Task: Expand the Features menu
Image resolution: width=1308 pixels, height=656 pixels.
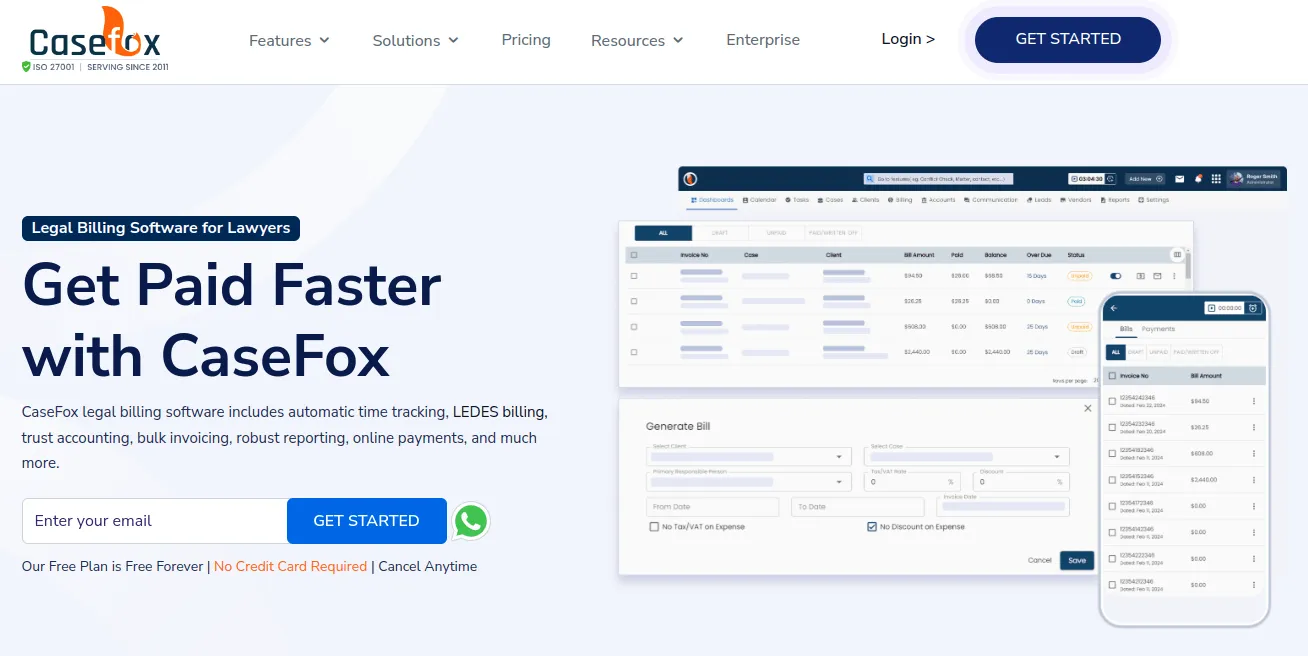Action: 289,41
